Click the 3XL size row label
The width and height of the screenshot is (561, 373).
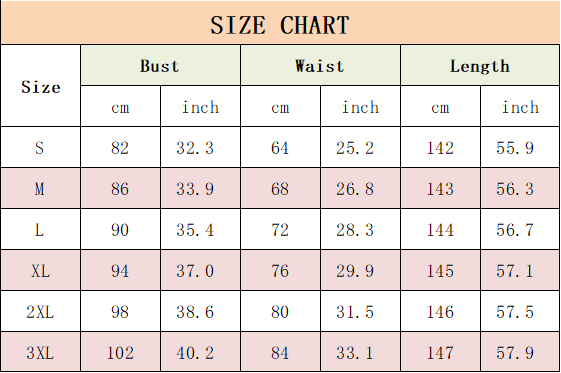pyautogui.click(x=40, y=352)
